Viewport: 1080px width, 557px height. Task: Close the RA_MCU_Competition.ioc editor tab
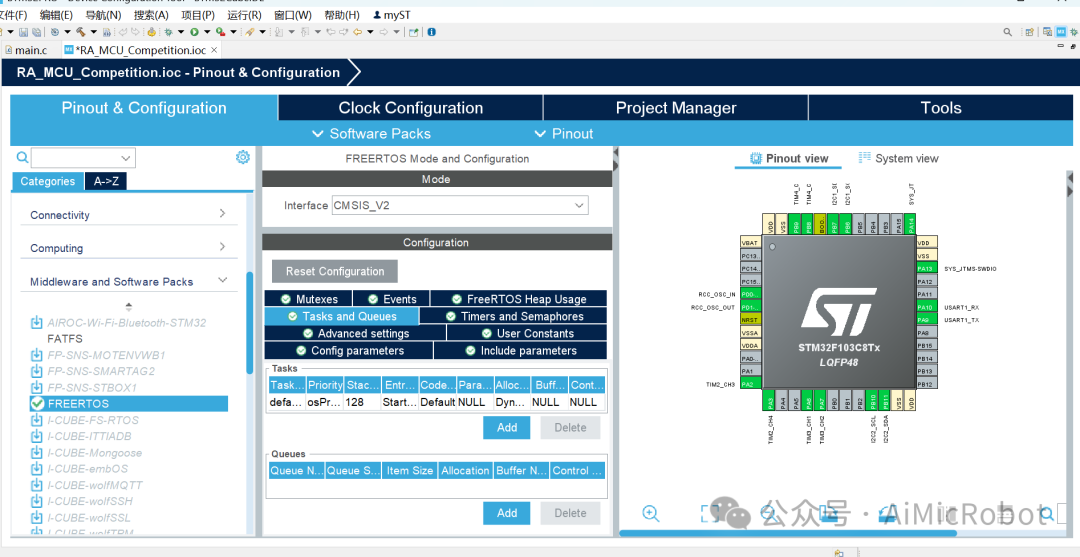click(214, 50)
